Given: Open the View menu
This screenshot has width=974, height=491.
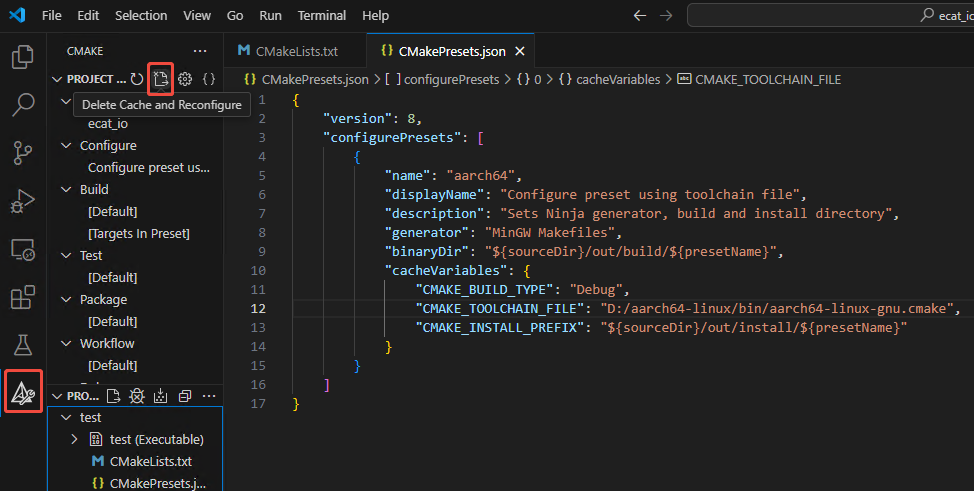Looking at the screenshot, I should 197,16.
